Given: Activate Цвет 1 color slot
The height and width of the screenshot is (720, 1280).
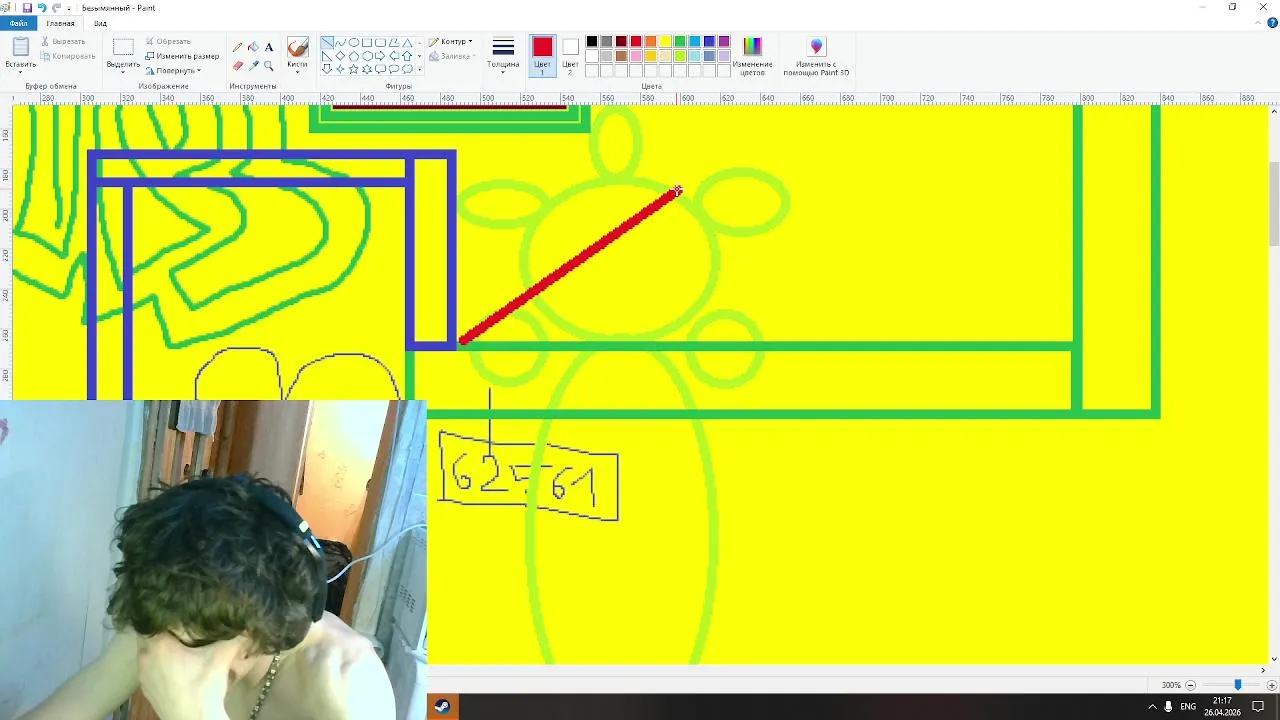Looking at the screenshot, I should point(542,56).
